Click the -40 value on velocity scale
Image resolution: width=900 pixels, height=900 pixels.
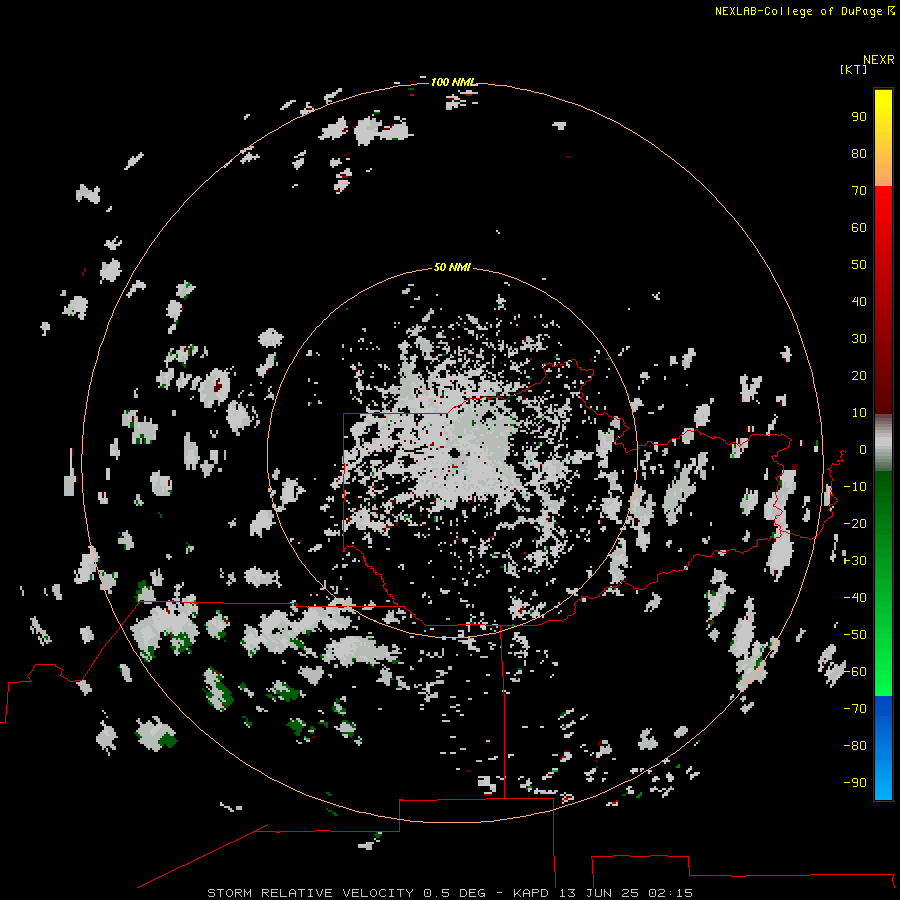coord(855,598)
